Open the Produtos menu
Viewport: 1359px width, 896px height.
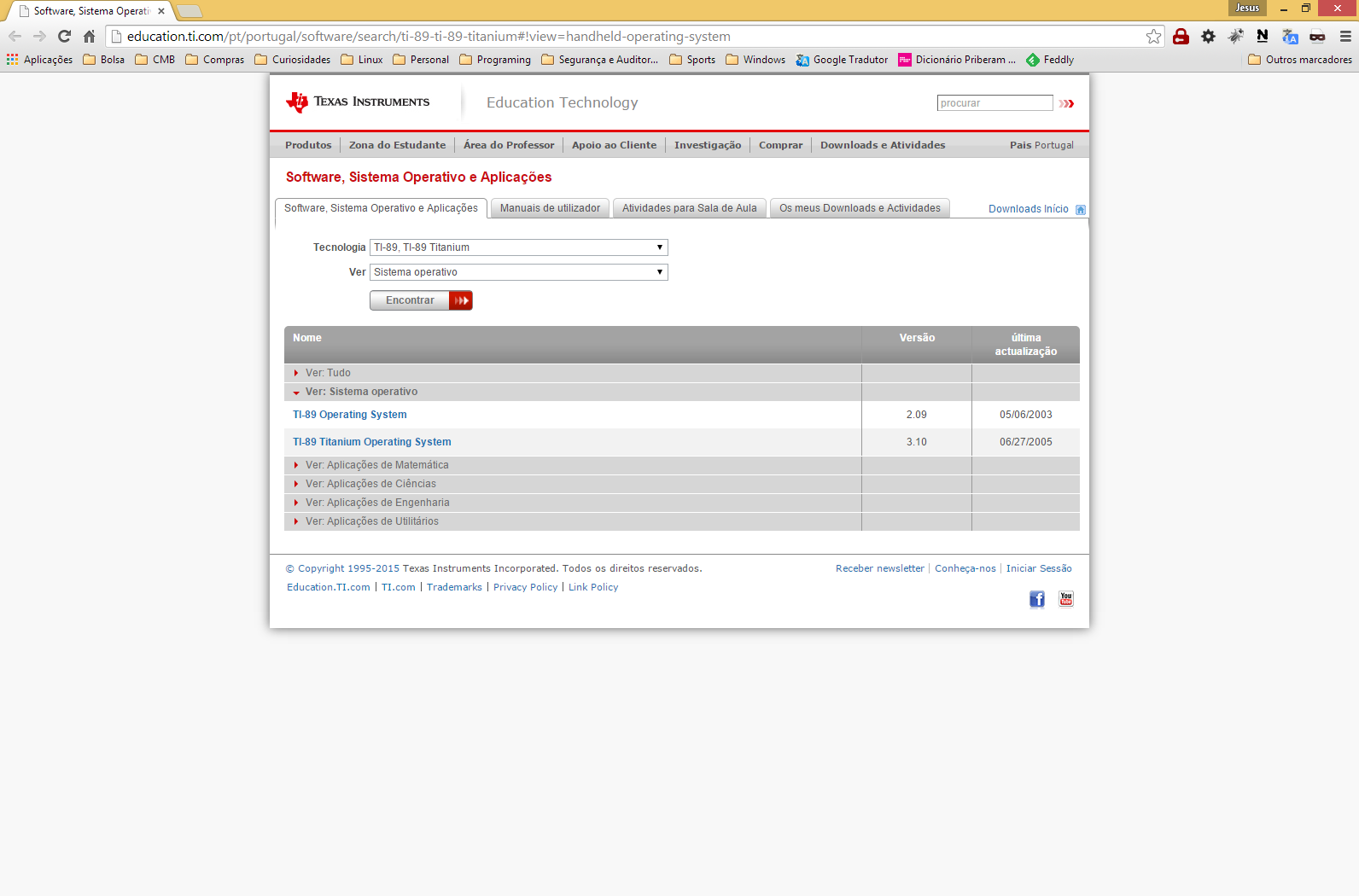click(308, 145)
